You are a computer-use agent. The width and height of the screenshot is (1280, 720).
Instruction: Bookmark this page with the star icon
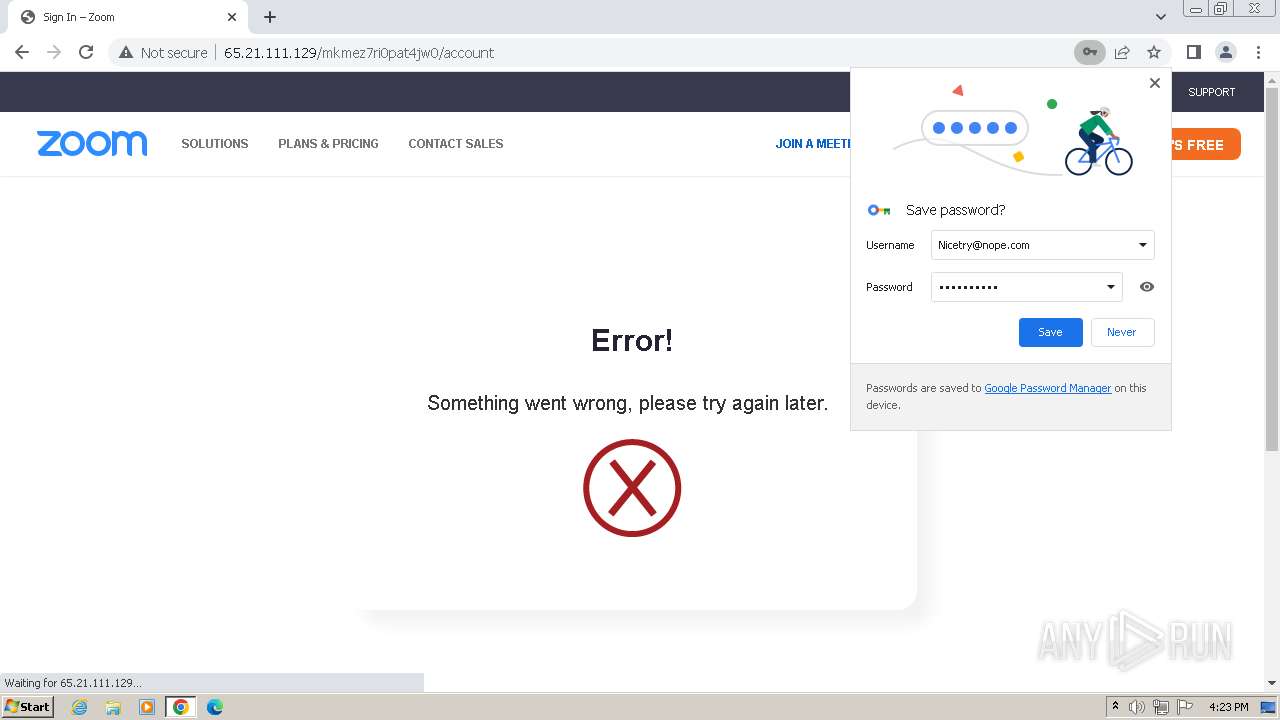pyautogui.click(x=1154, y=52)
